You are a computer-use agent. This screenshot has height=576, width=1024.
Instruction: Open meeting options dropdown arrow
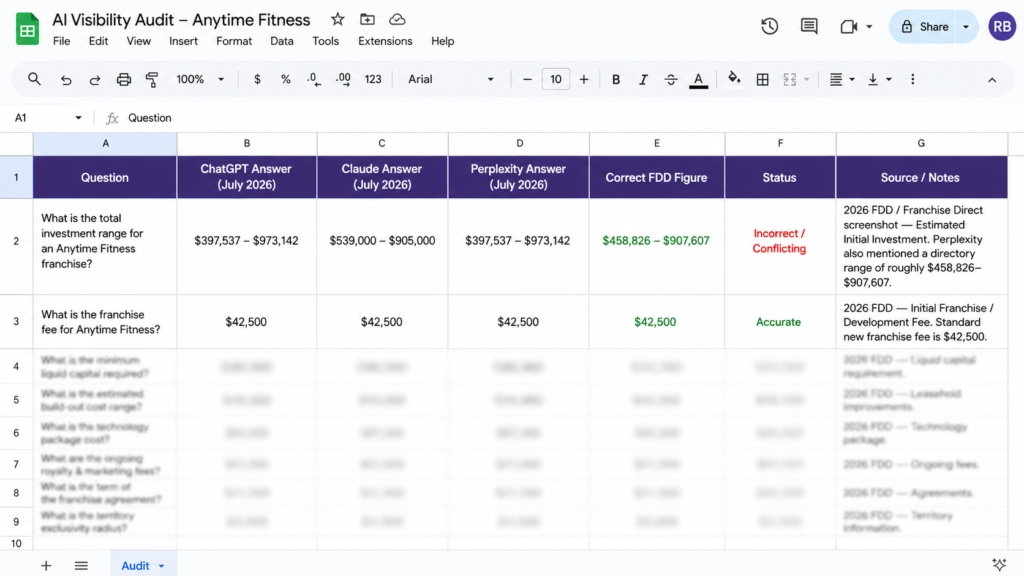869,27
